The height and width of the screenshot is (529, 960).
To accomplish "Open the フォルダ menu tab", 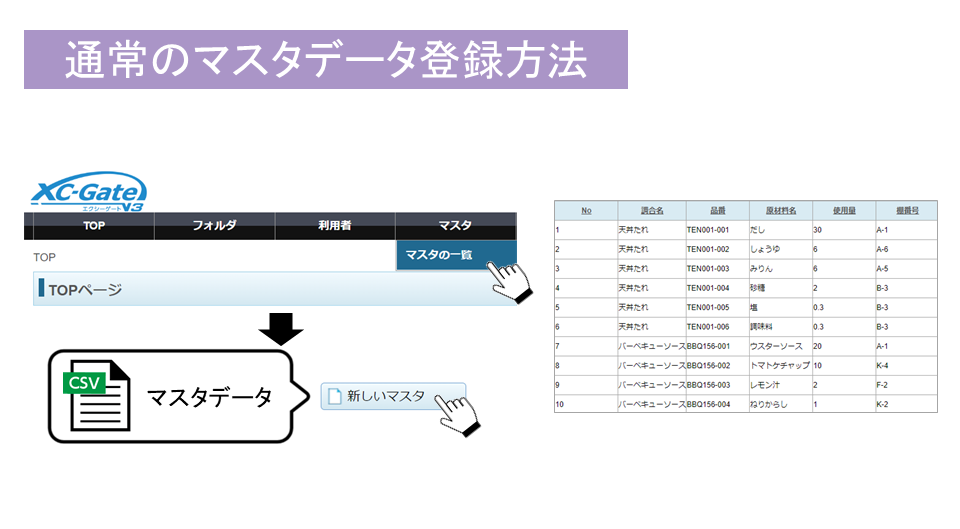I will (x=214, y=226).
